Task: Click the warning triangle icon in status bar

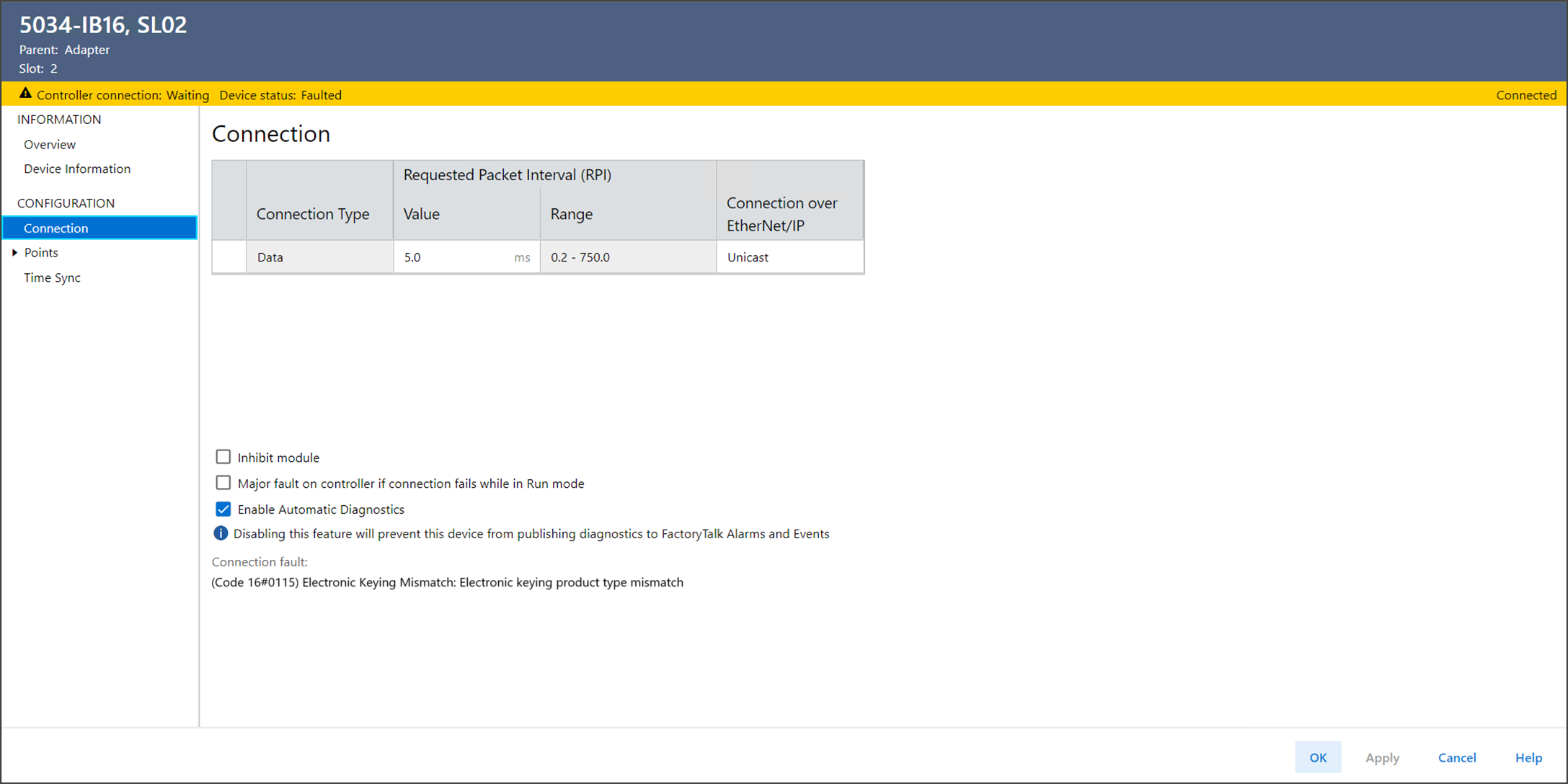Action: click(25, 94)
